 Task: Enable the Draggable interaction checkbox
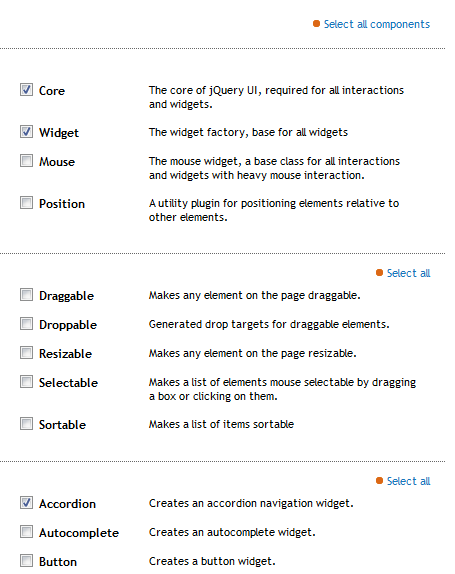(x=26, y=295)
